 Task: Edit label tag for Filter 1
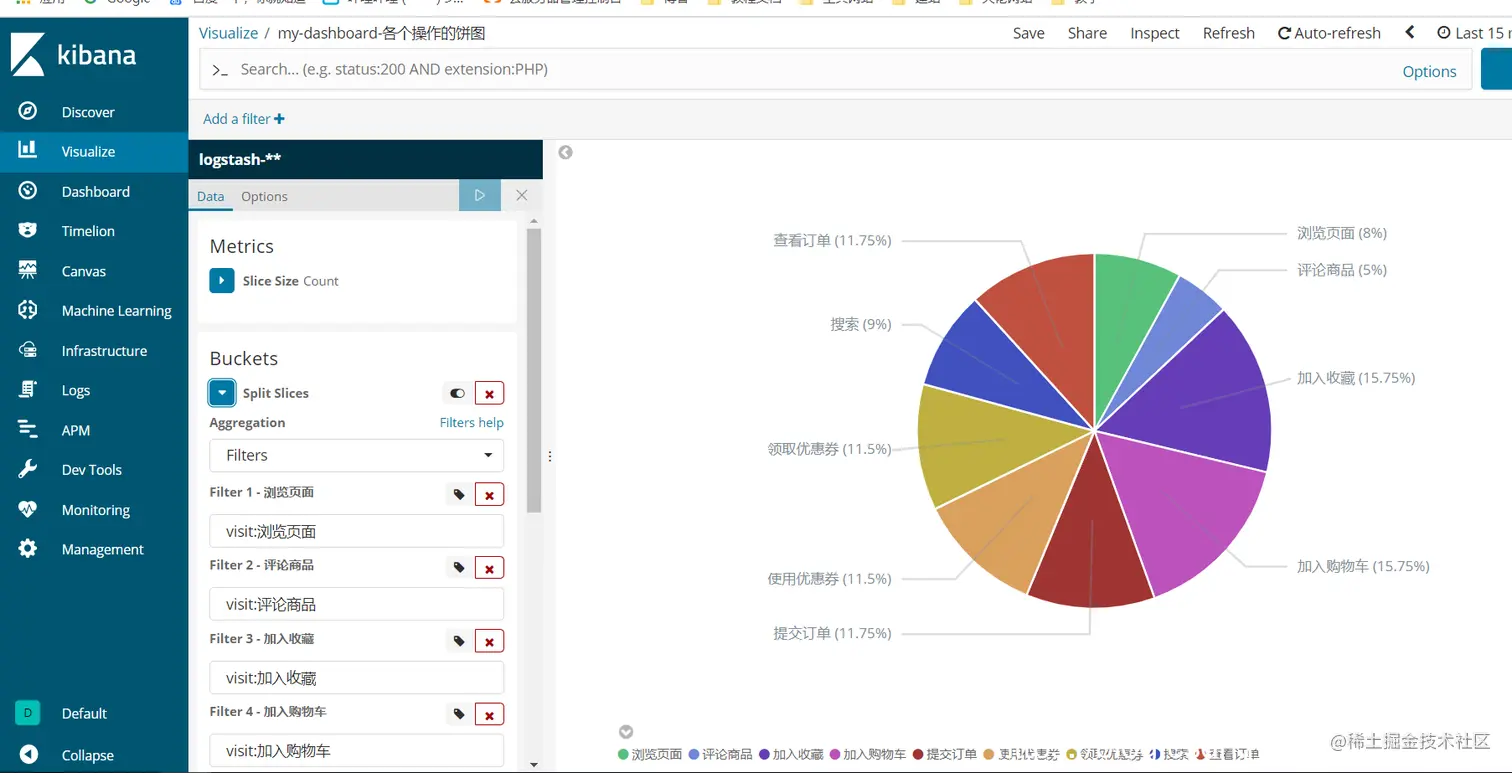tap(459, 494)
